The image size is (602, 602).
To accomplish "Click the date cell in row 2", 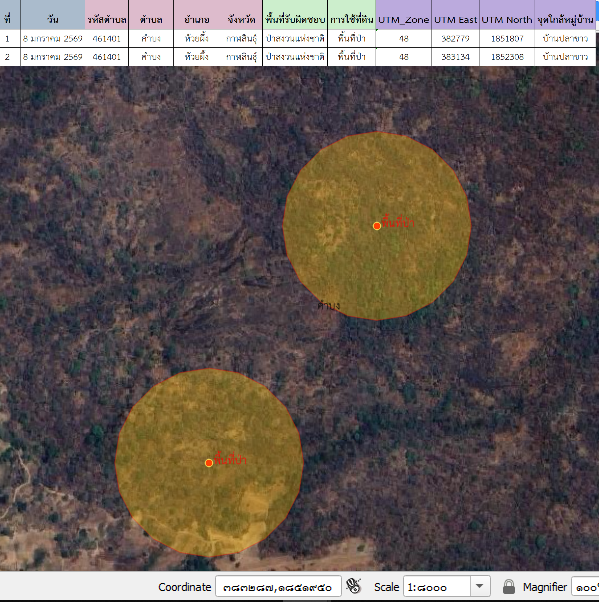I will [x=52, y=57].
